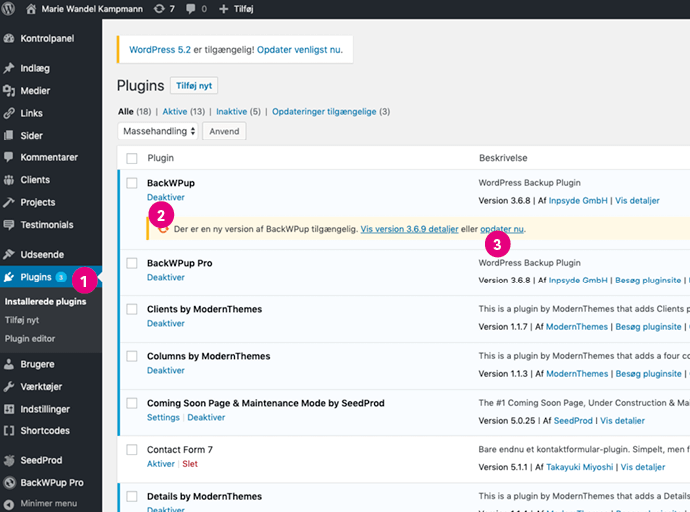Click the Plugins plug icon
This screenshot has height=512, width=690.
(9, 277)
